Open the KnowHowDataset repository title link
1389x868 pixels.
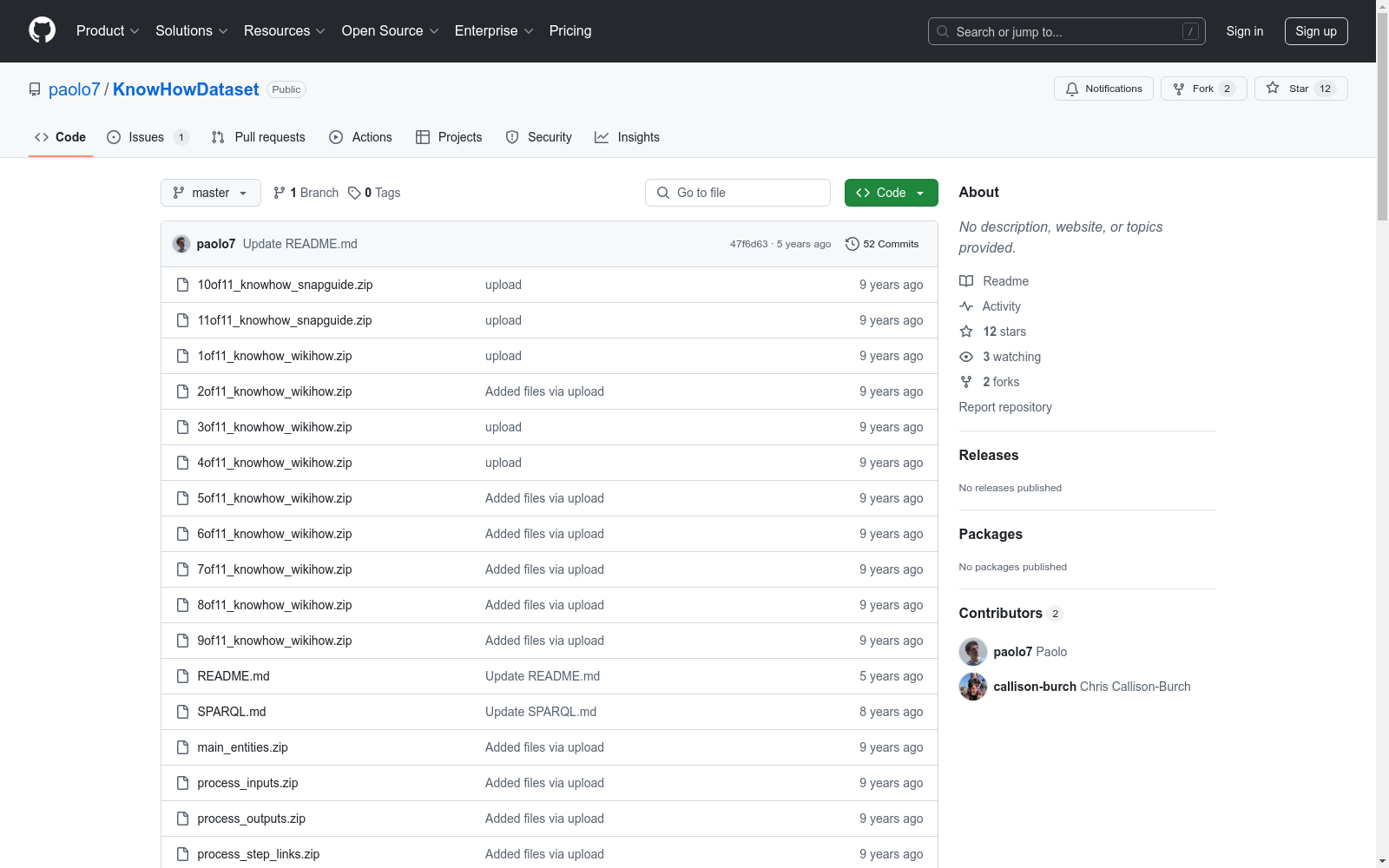tap(186, 89)
